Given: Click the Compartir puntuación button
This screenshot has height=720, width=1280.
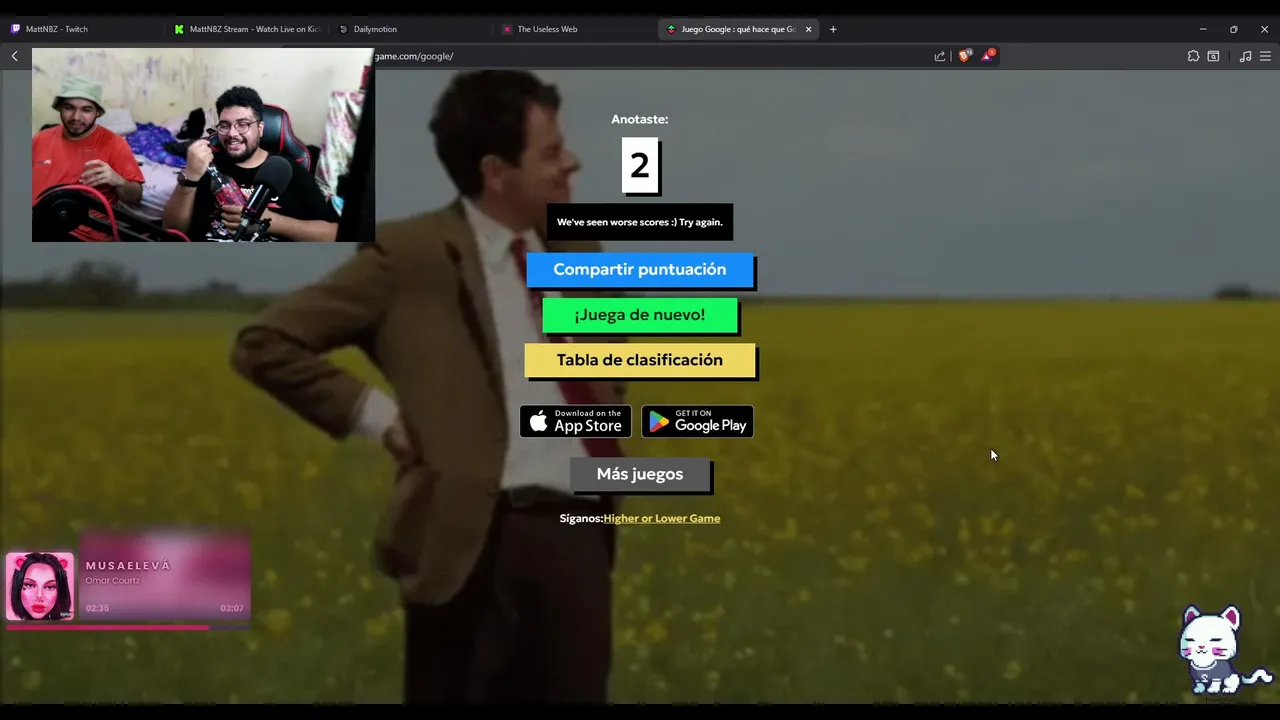Looking at the screenshot, I should point(639,270).
